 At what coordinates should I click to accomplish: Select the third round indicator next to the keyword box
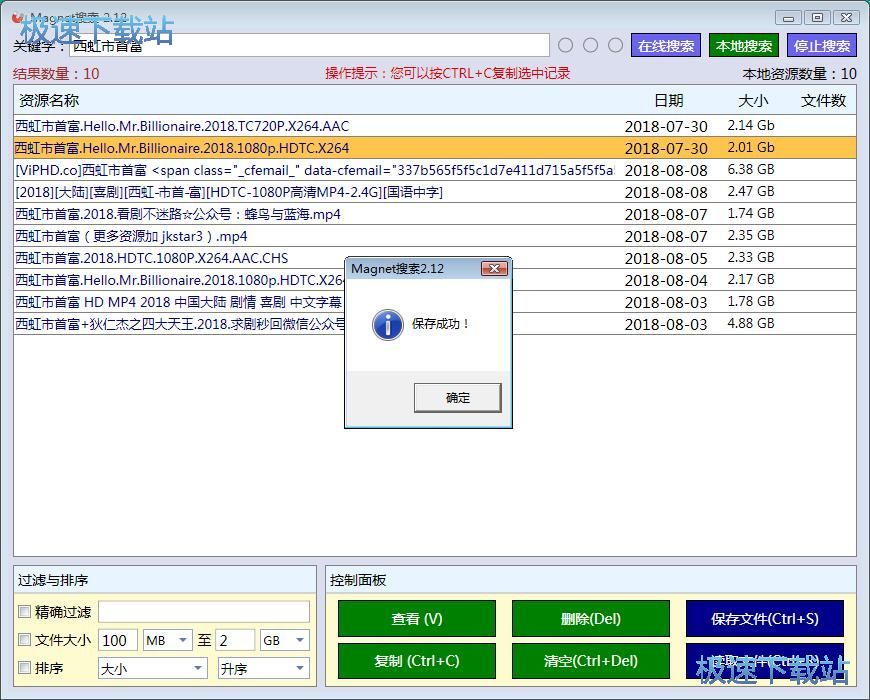pyautogui.click(x=615, y=45)
